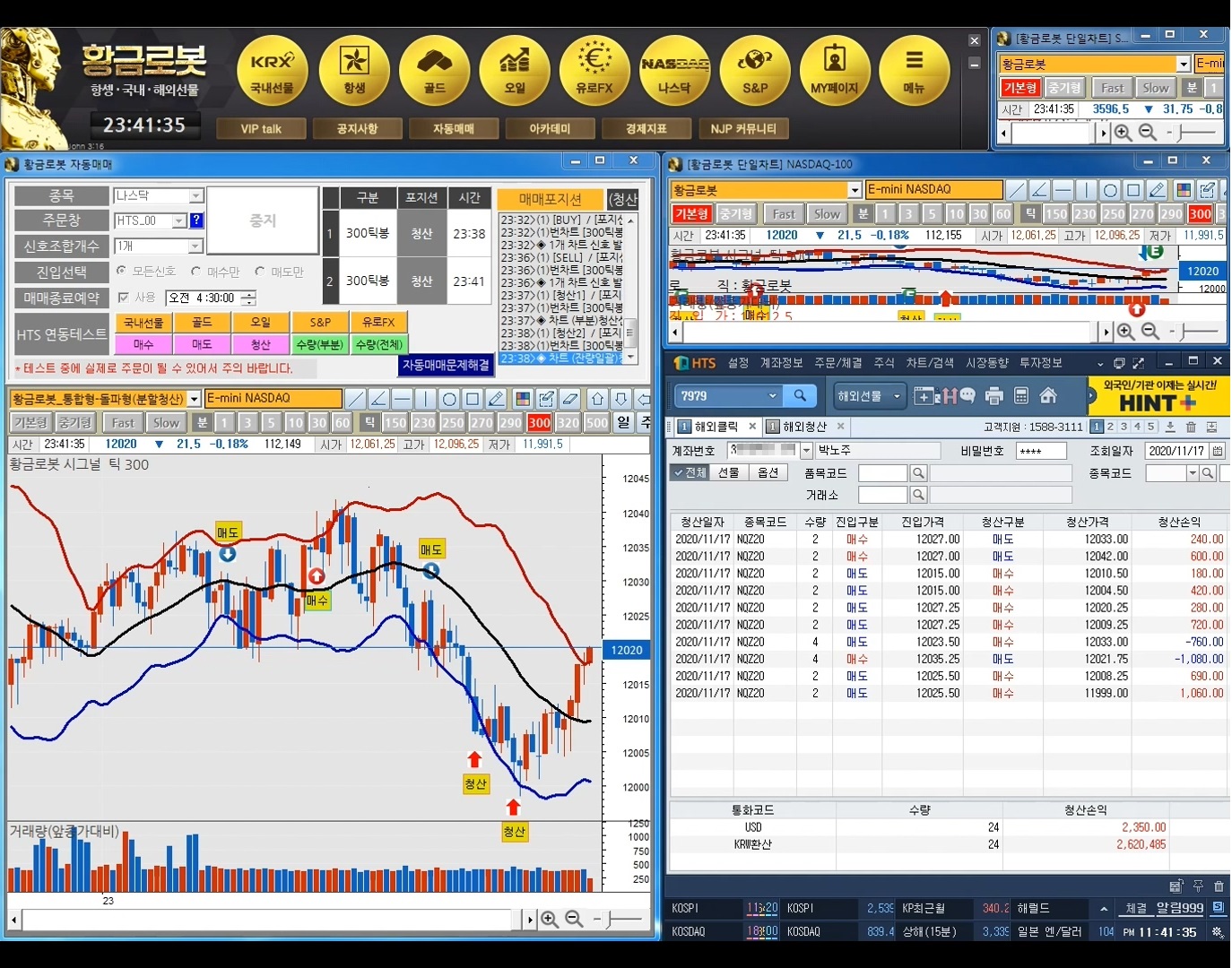1232x968 pixels.
Task: Open the 종목코드 dropdown in HTS
Action: (x=1193, y=473)
